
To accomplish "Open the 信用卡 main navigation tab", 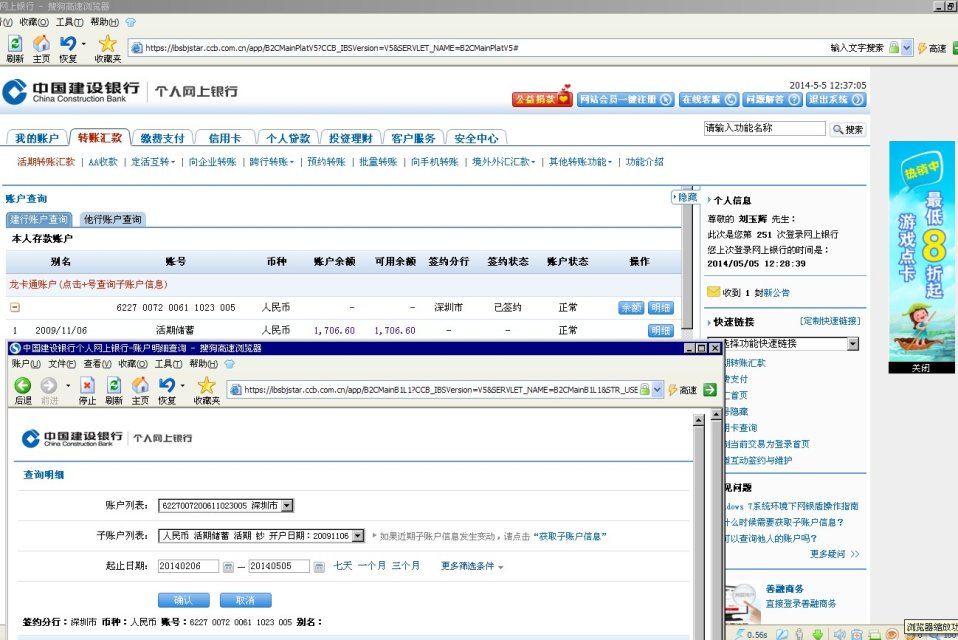I will pos(224,138).
